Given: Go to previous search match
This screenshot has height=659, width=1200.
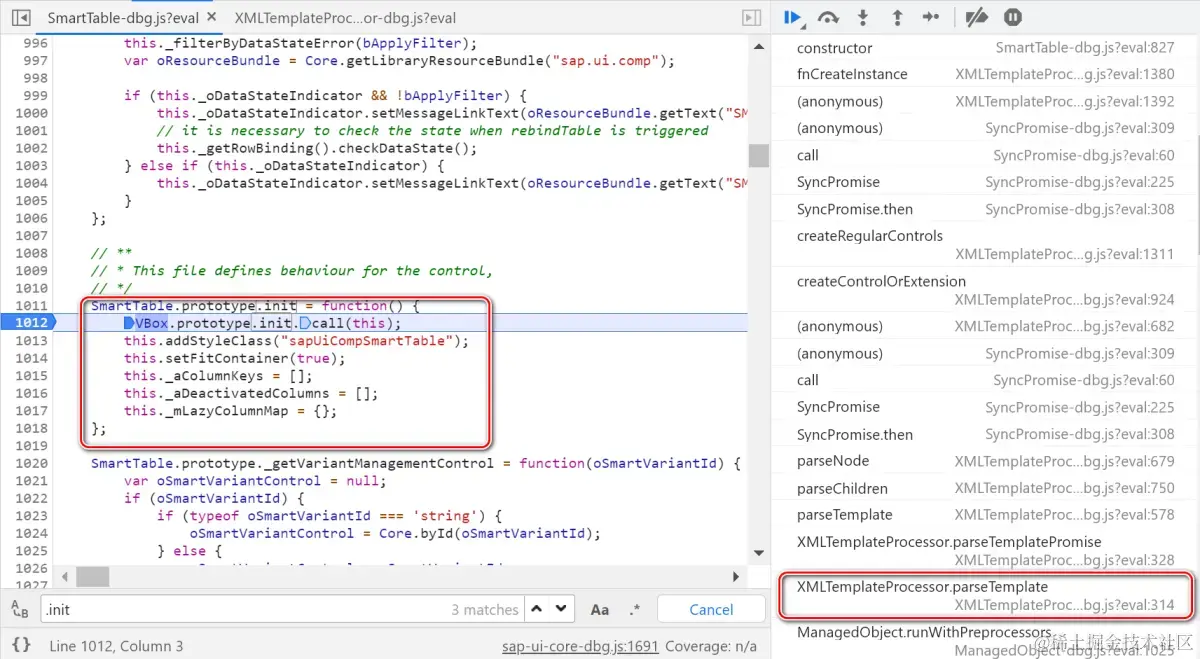Looking at the screenshot, I should pyautogui.click(x=537, y=609).
